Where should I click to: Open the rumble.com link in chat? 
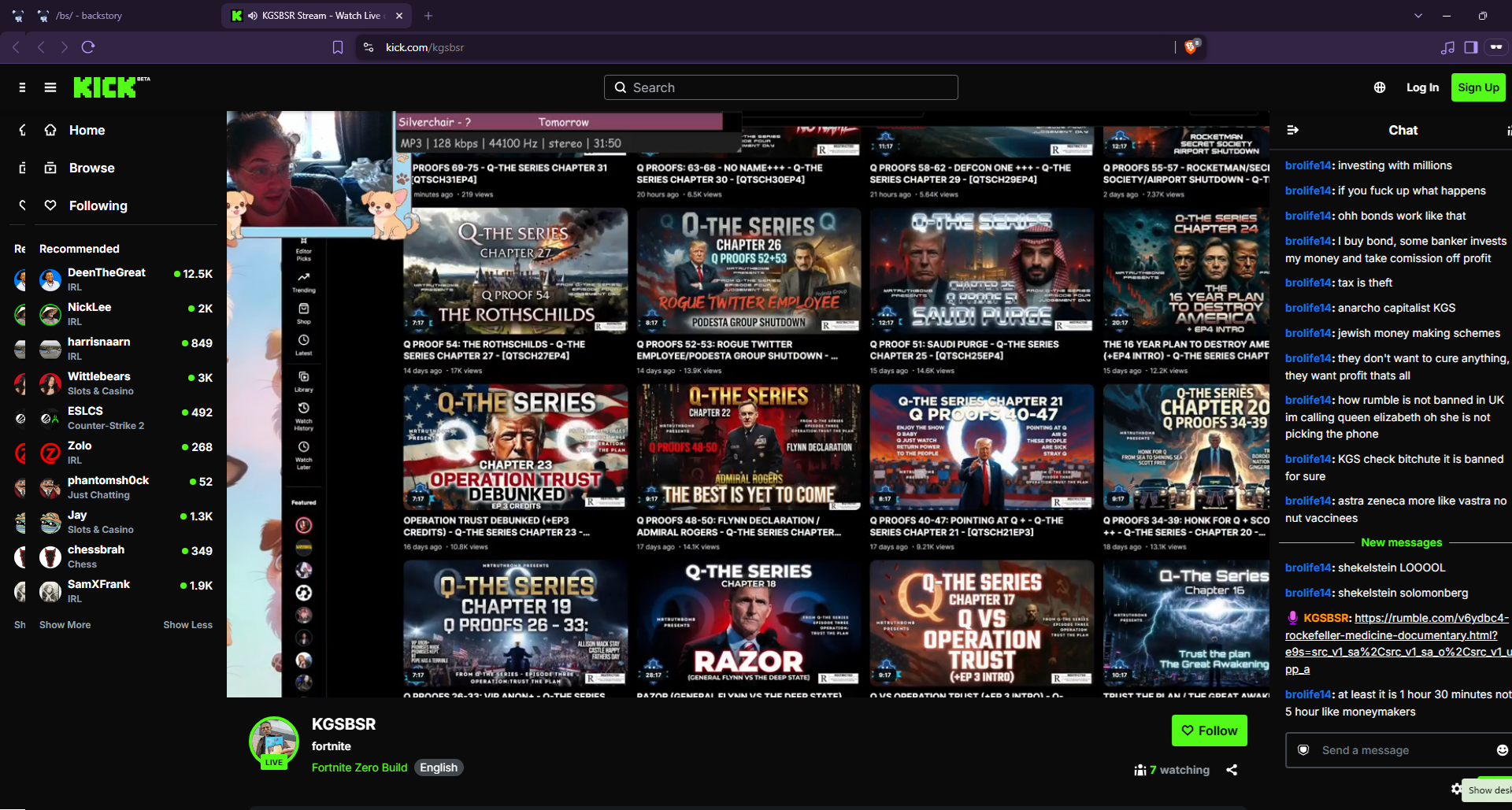(1398, 643)
